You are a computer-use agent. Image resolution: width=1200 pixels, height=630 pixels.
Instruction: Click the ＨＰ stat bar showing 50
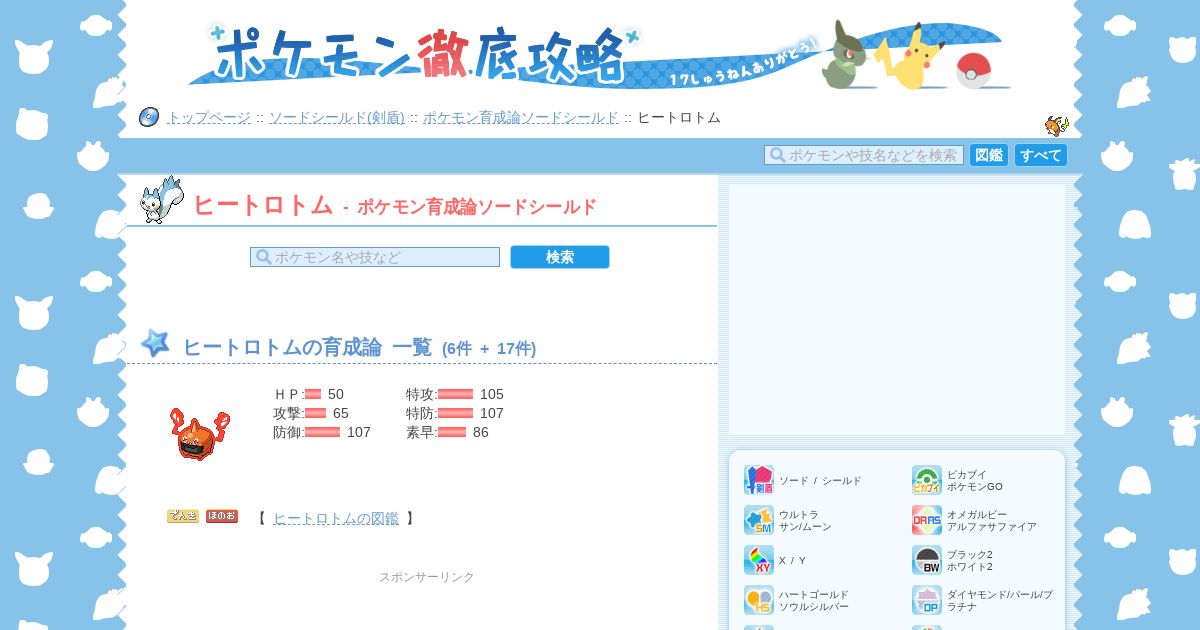tap(313, 394)
